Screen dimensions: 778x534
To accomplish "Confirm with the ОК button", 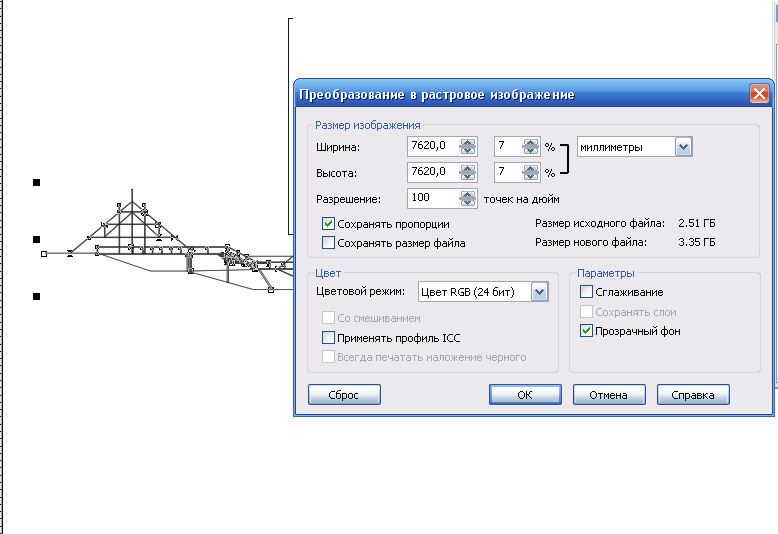I will click(x=525, y=395).
